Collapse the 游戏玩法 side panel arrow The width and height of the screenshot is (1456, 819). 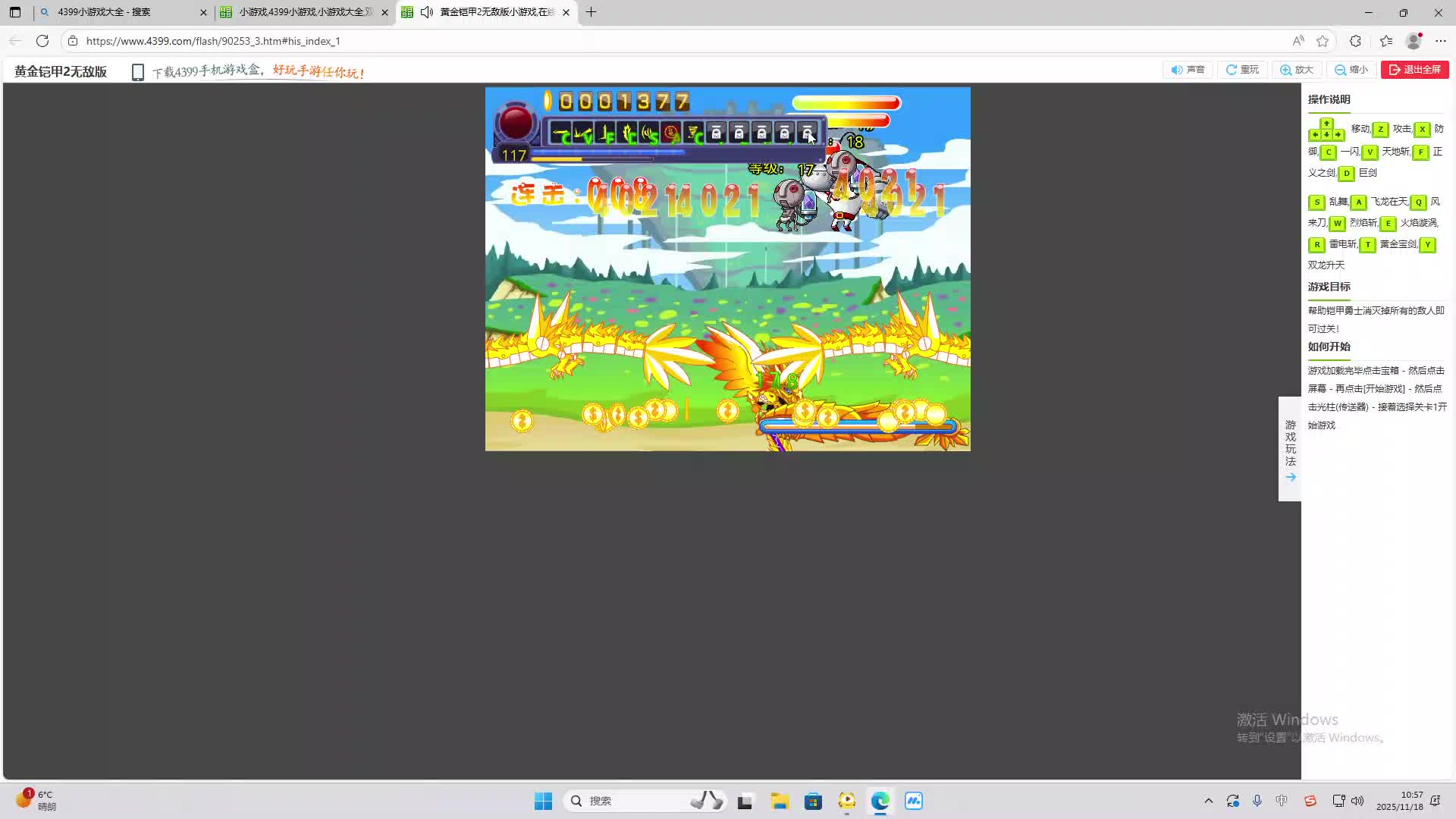[x=1290, y=478]
